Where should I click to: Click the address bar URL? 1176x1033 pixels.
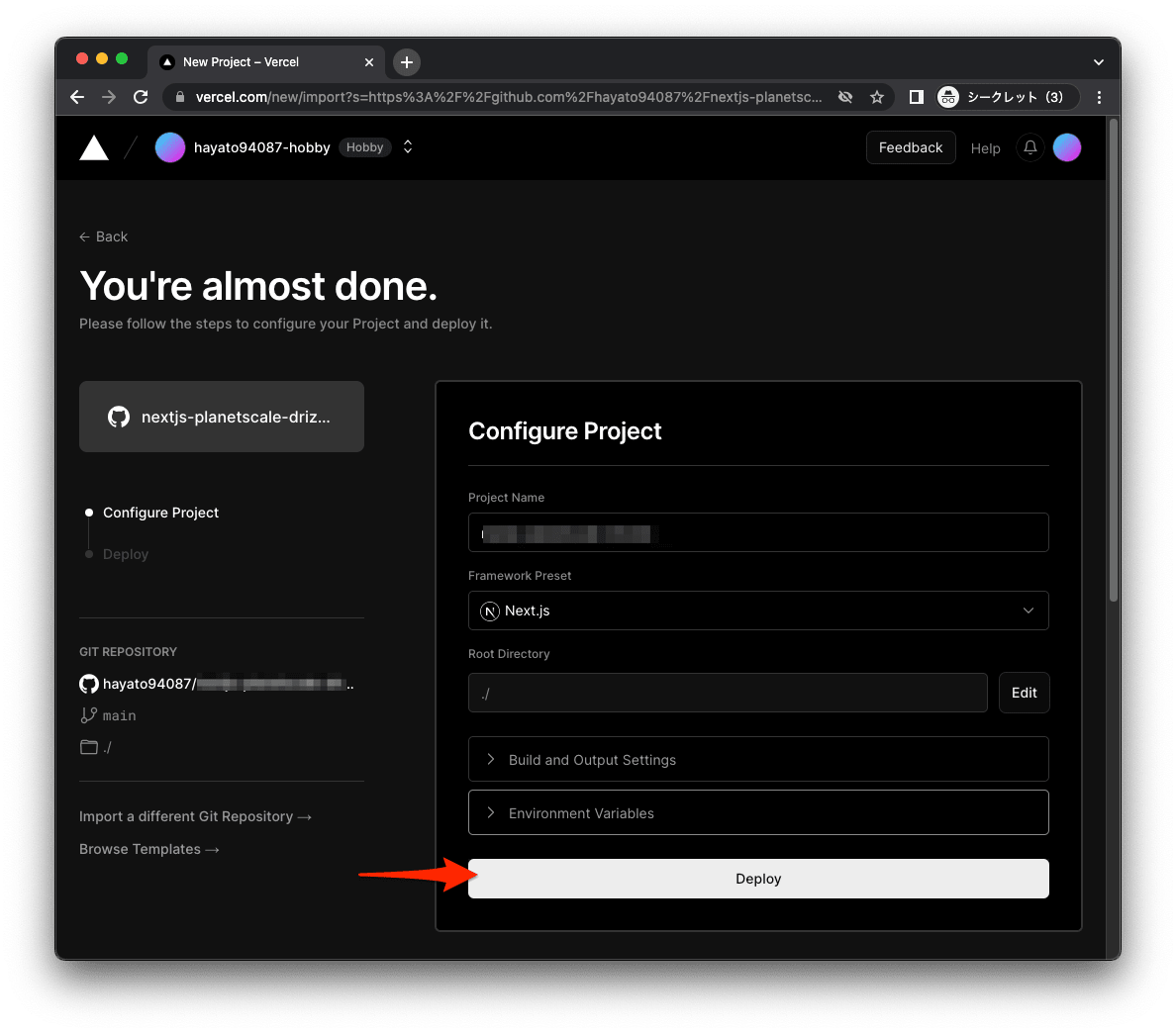click(x=509, y=97)
